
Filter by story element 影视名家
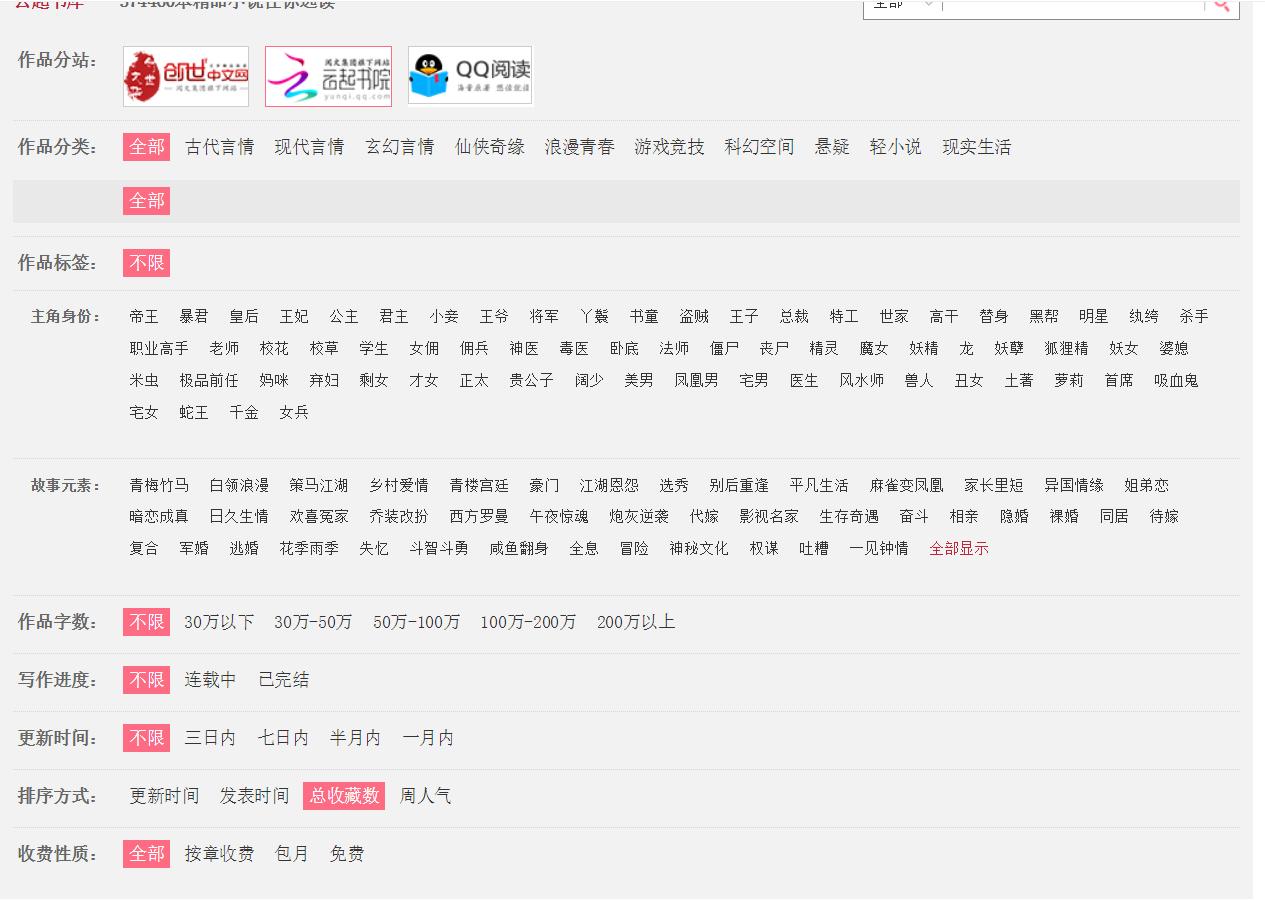click(x=769, y=516)
